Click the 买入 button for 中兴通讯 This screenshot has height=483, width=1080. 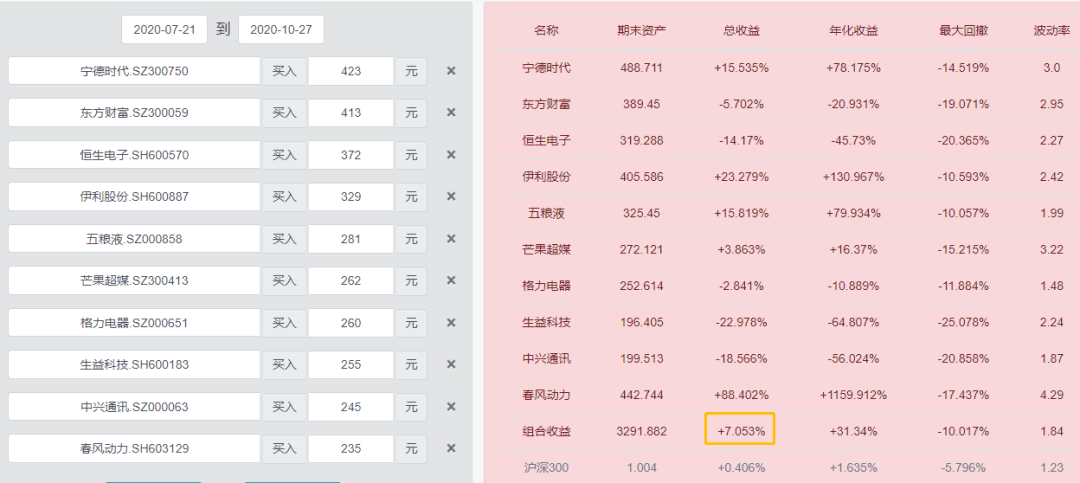click(284, 407)
